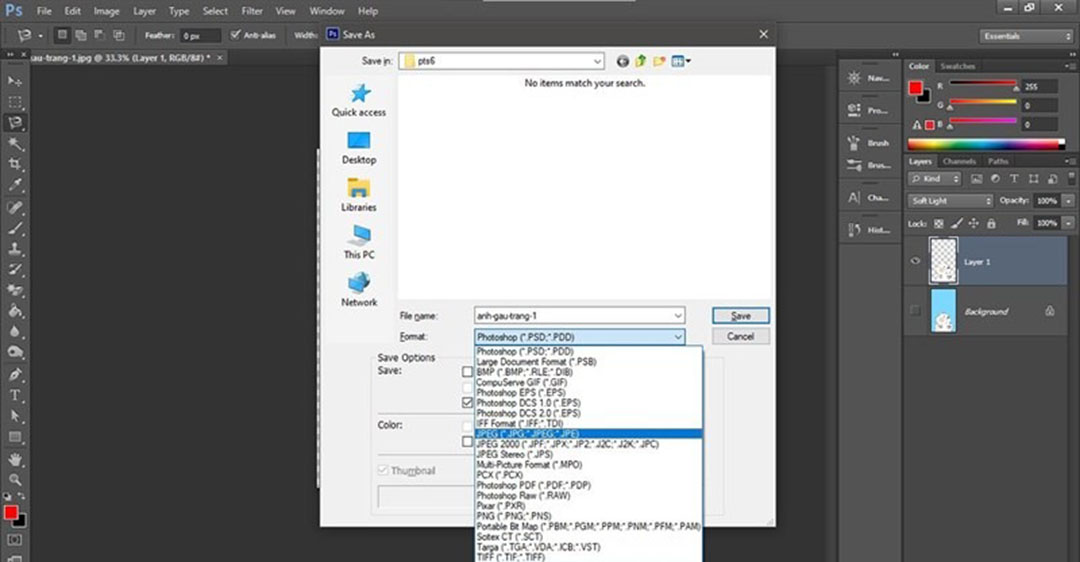The width and height of the screenshot is (1080, 562).
Task: Select the Crop tool
Action: click(x=14, y=164)
